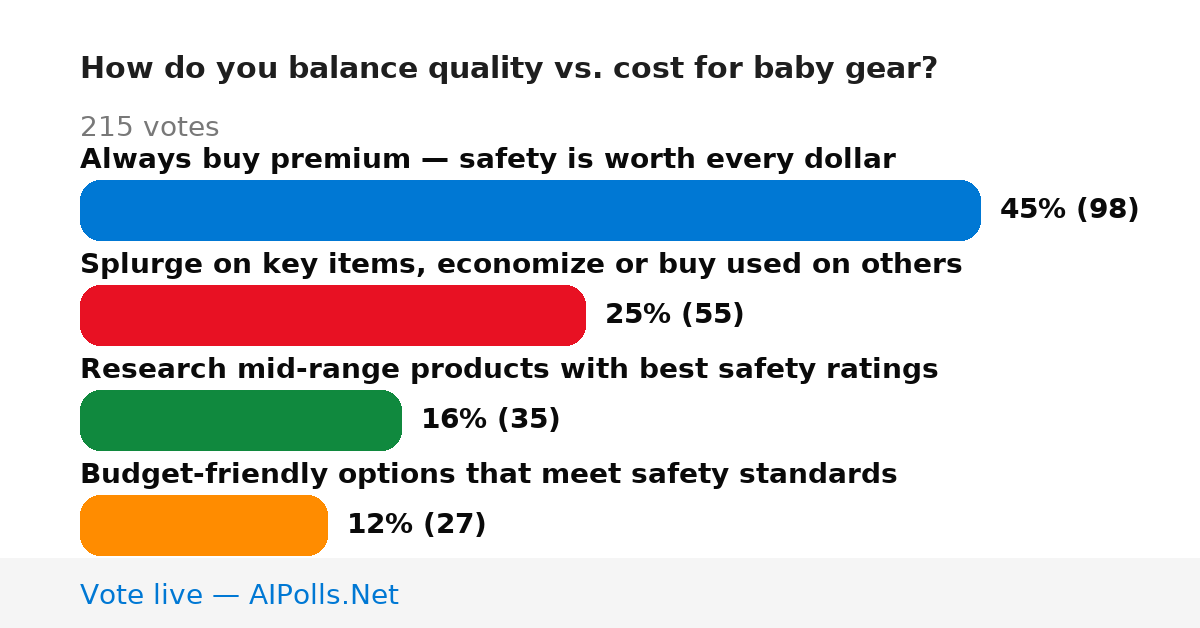Click the right end of red bar
This screenshot has height=628, width=1200.
click(574, 315)
